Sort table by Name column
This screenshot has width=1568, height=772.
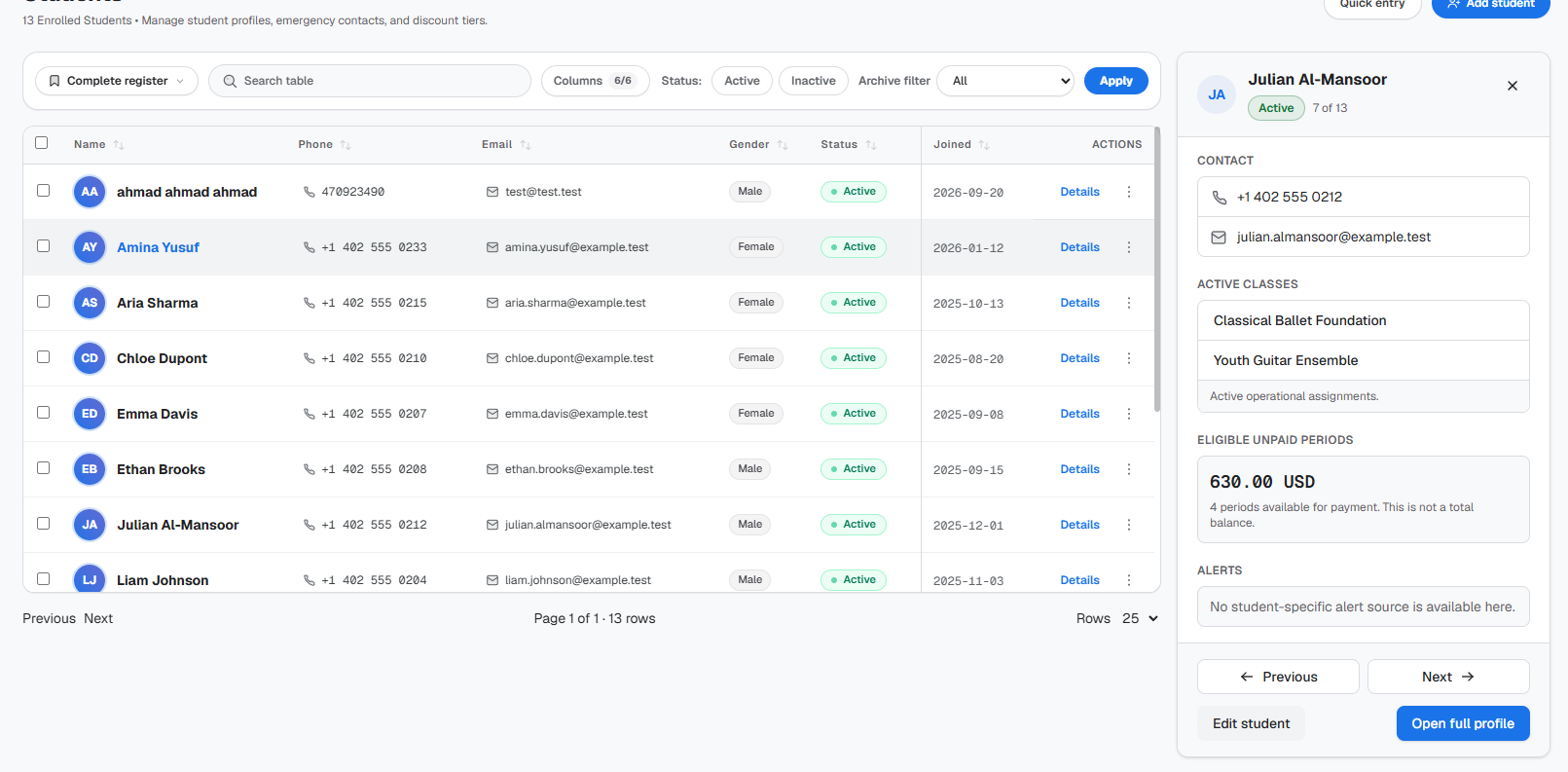pyautogui.click(x=98, y=145)
